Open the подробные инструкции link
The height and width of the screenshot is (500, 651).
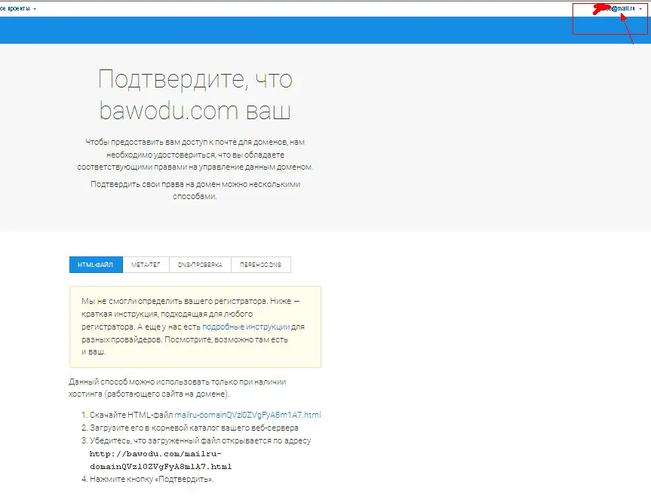tap(246, 327)
